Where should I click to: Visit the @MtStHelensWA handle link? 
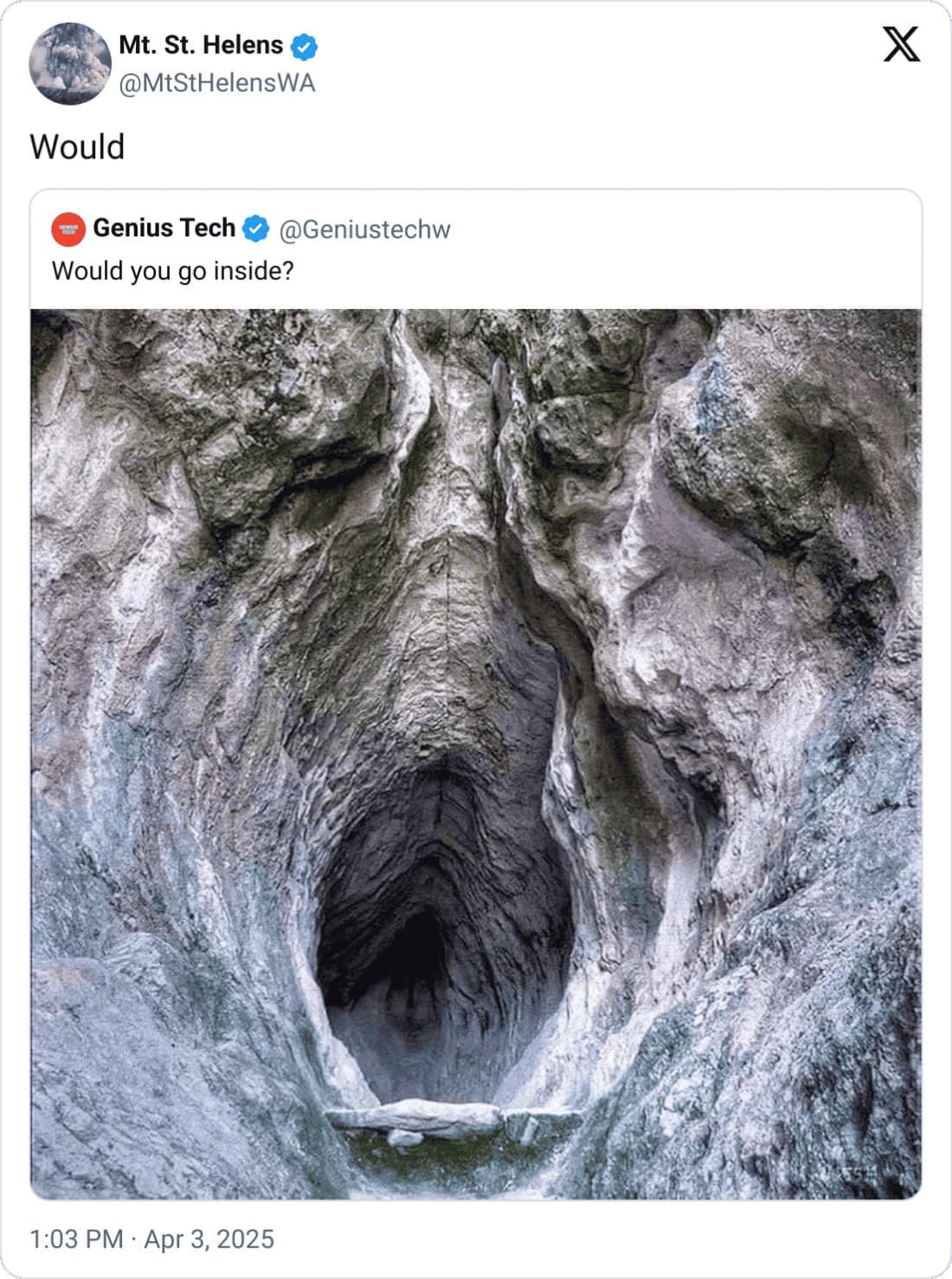[216, 83]
